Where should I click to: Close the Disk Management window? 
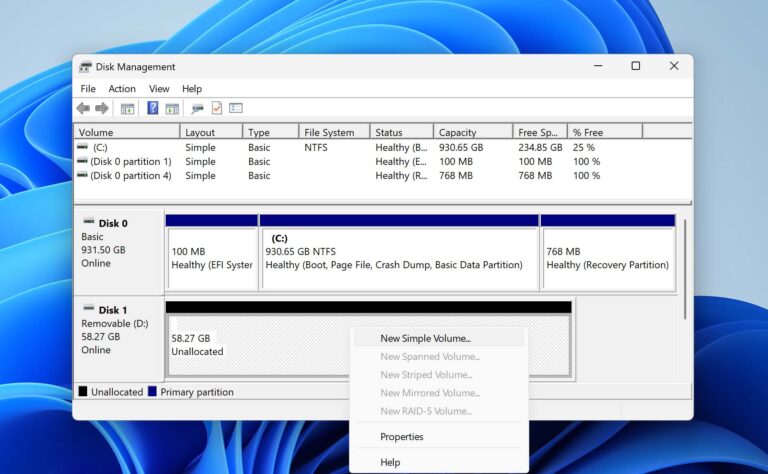point(674,66)
